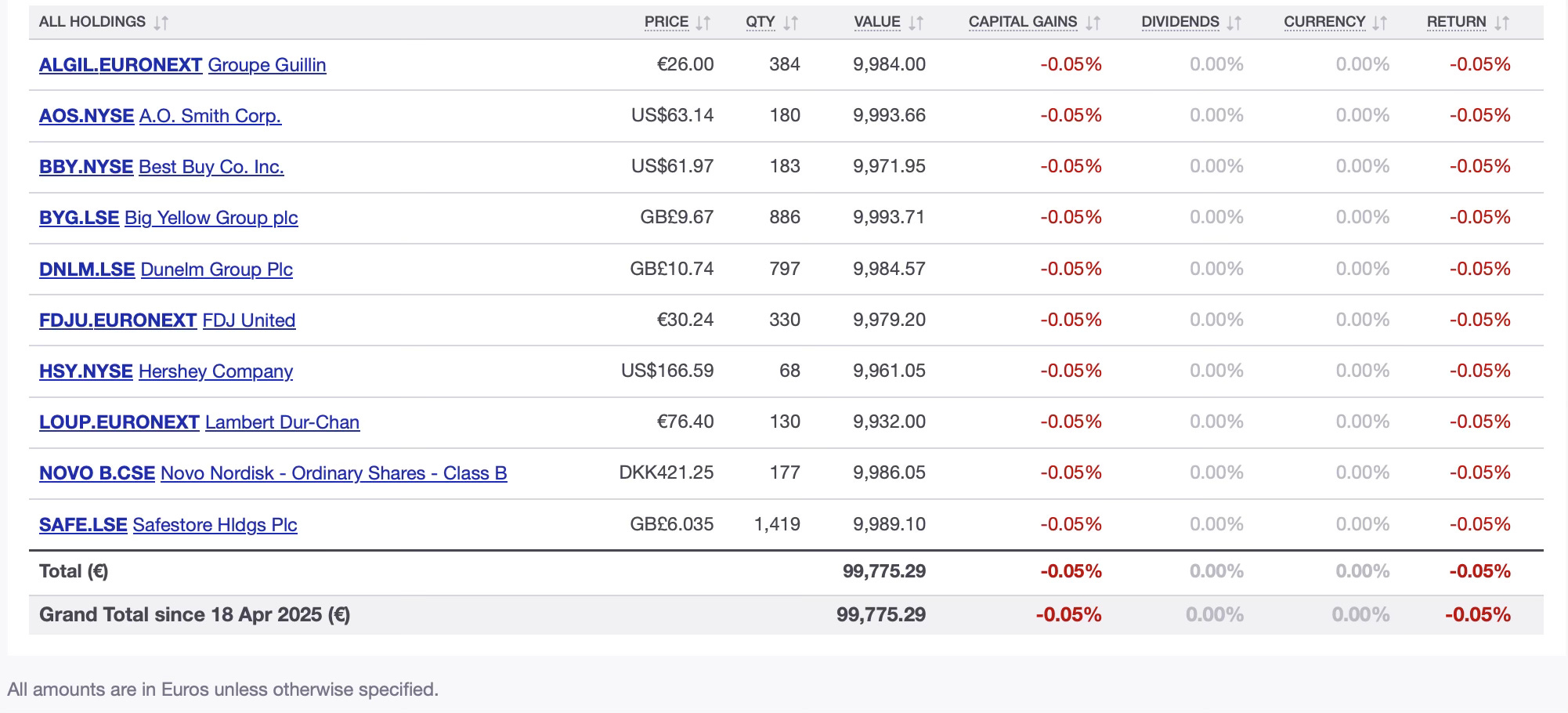This screenshot has height=713, width=1568.
Task: Select value 9,986.05 for Novo Nordisk
Action: 890,472
